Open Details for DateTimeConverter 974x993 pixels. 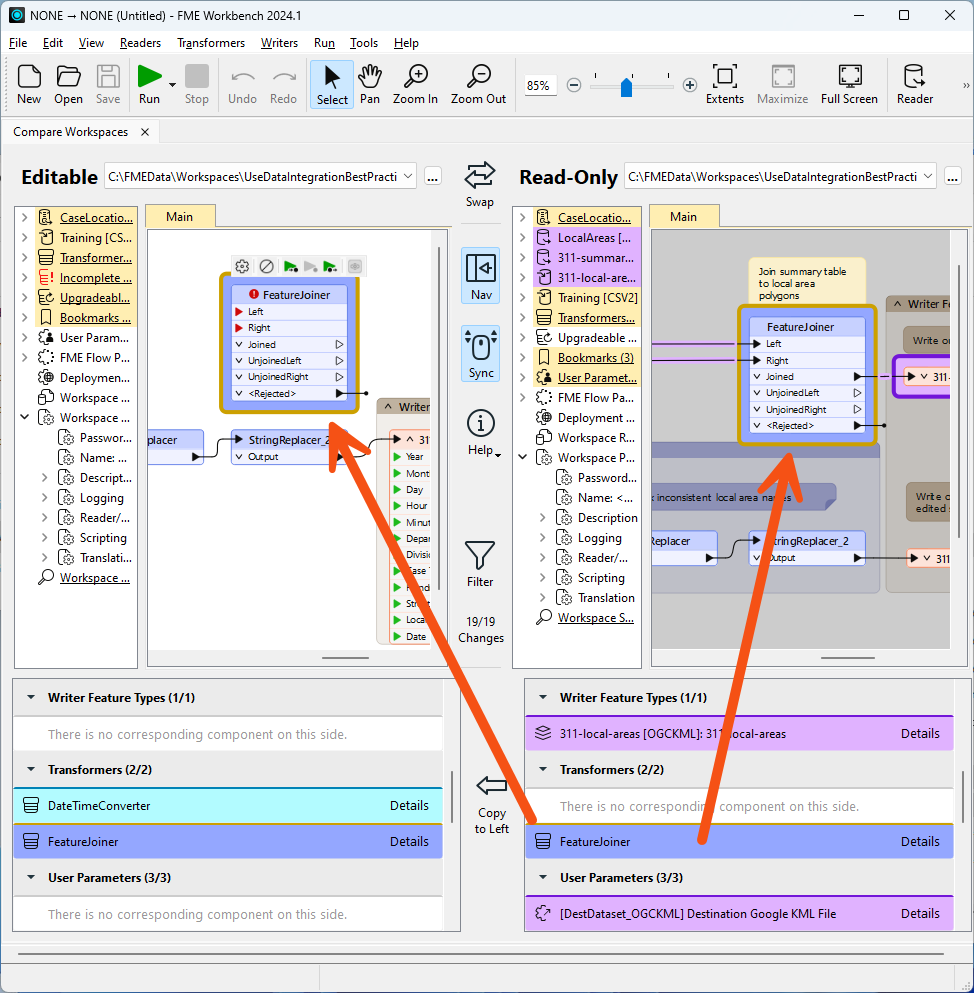pyautogui.click(x=409, y=805)
